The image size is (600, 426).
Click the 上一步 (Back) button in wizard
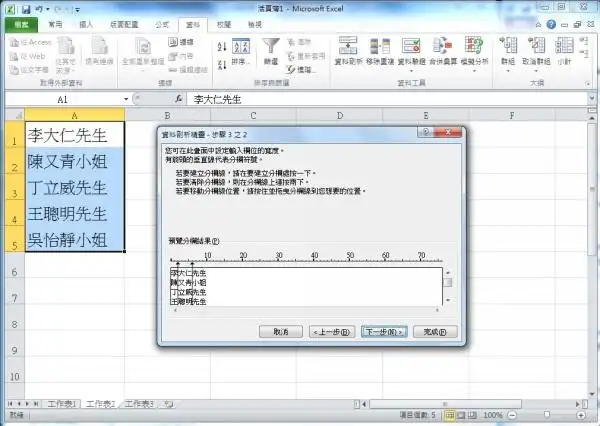[332, 332]
